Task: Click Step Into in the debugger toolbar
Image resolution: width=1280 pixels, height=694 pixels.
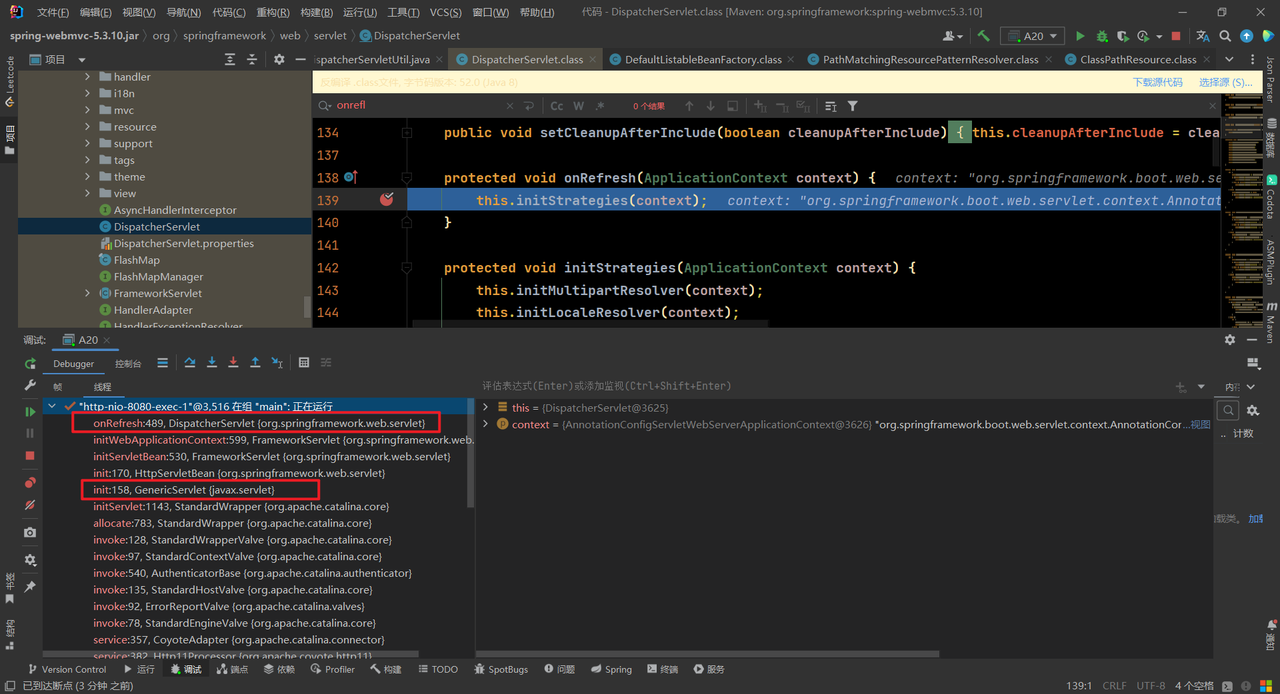Action: (x=212, y=362)
